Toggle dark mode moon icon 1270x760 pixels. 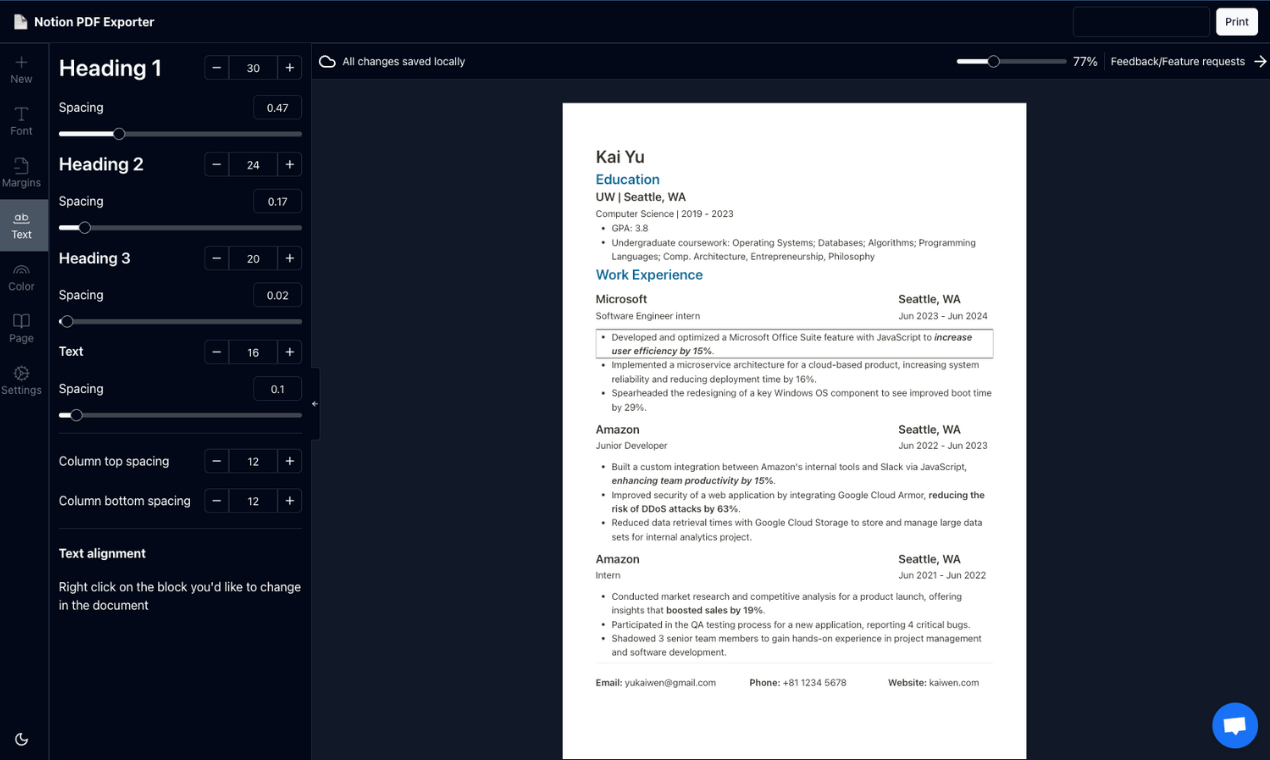pos(21,739)
